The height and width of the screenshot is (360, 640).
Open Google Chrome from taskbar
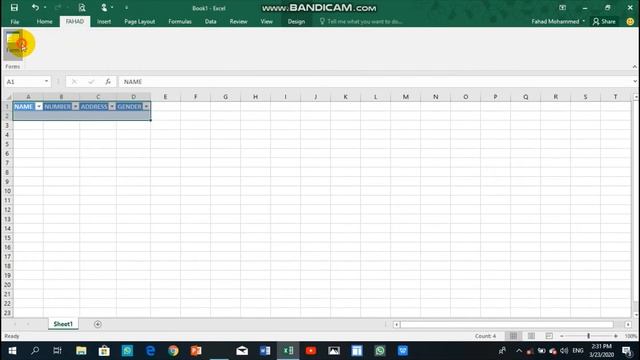point(173,351)
